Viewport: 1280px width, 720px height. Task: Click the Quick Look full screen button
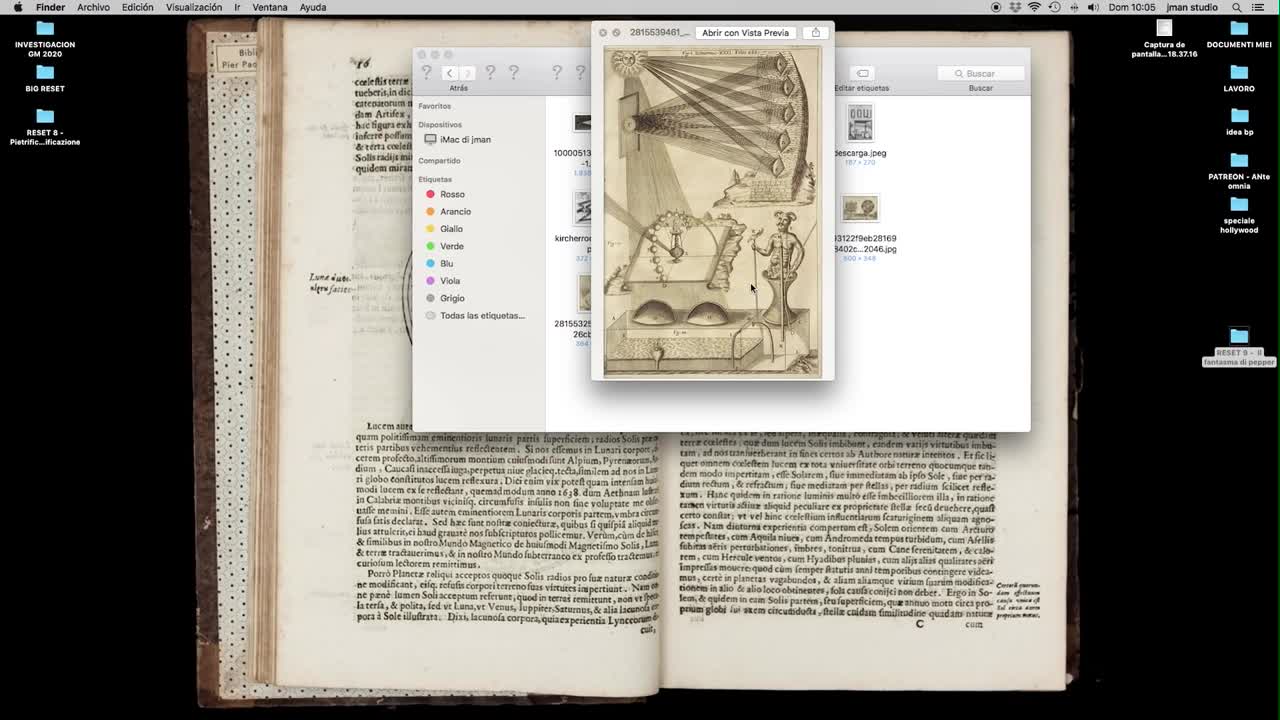click(x=616, y=33)
